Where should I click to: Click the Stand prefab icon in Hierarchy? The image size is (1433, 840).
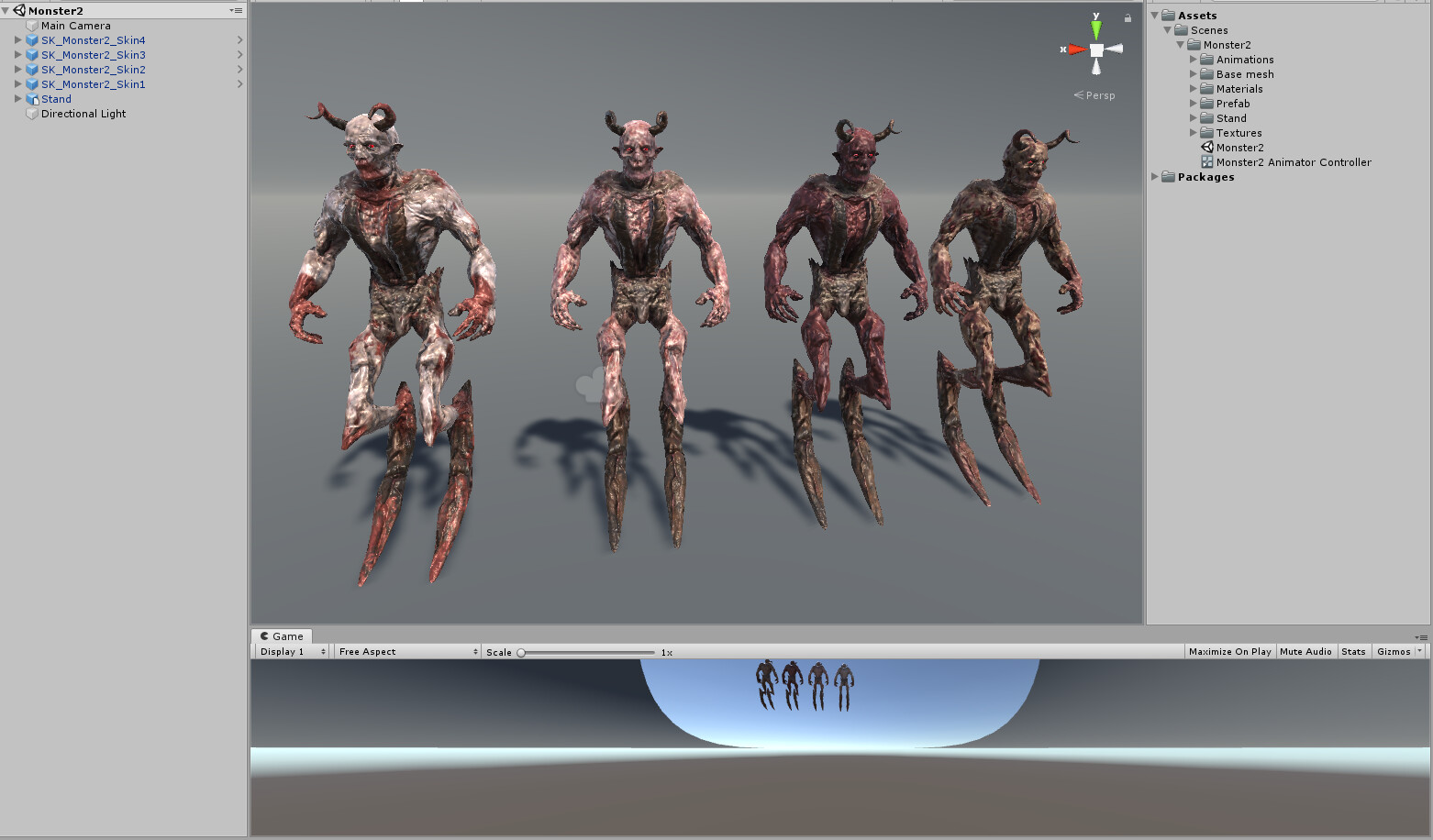(x=34, y=98)
